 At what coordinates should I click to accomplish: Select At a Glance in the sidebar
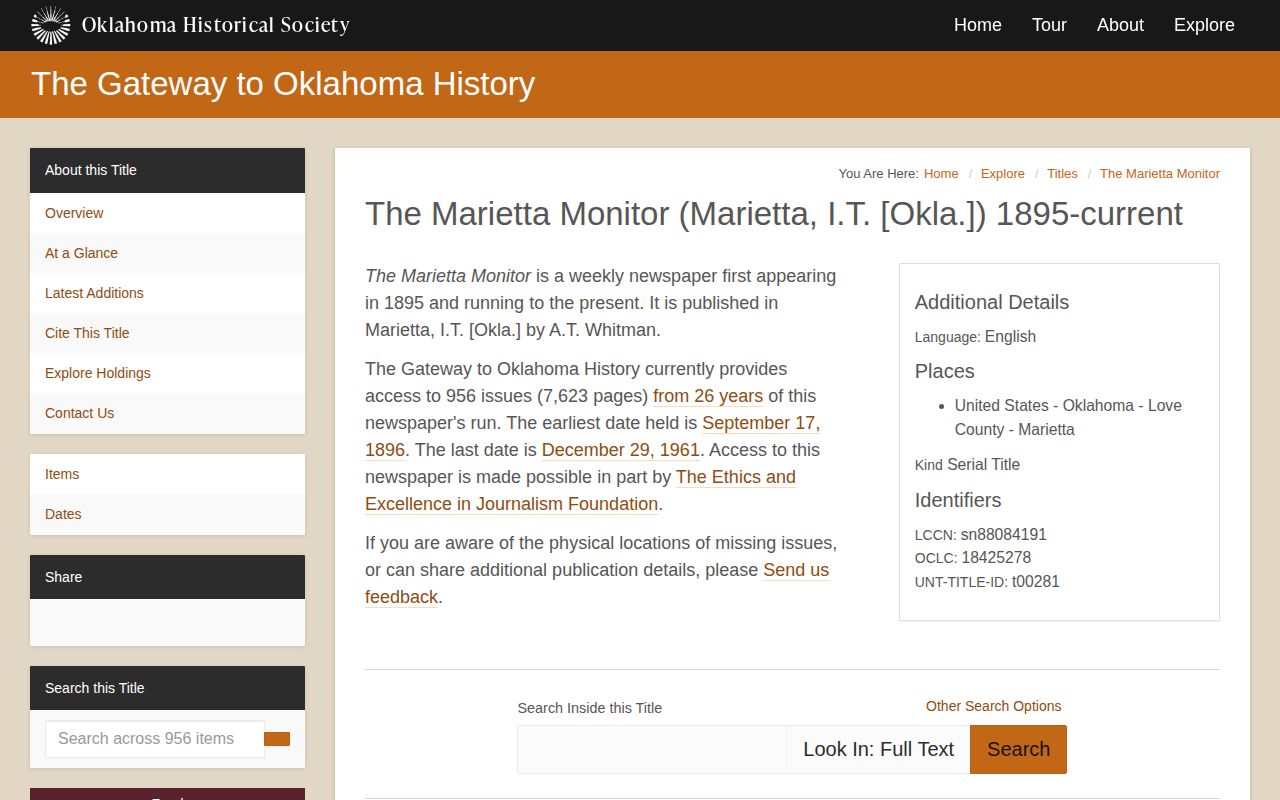pyautogui.click(x=167, y=253)
